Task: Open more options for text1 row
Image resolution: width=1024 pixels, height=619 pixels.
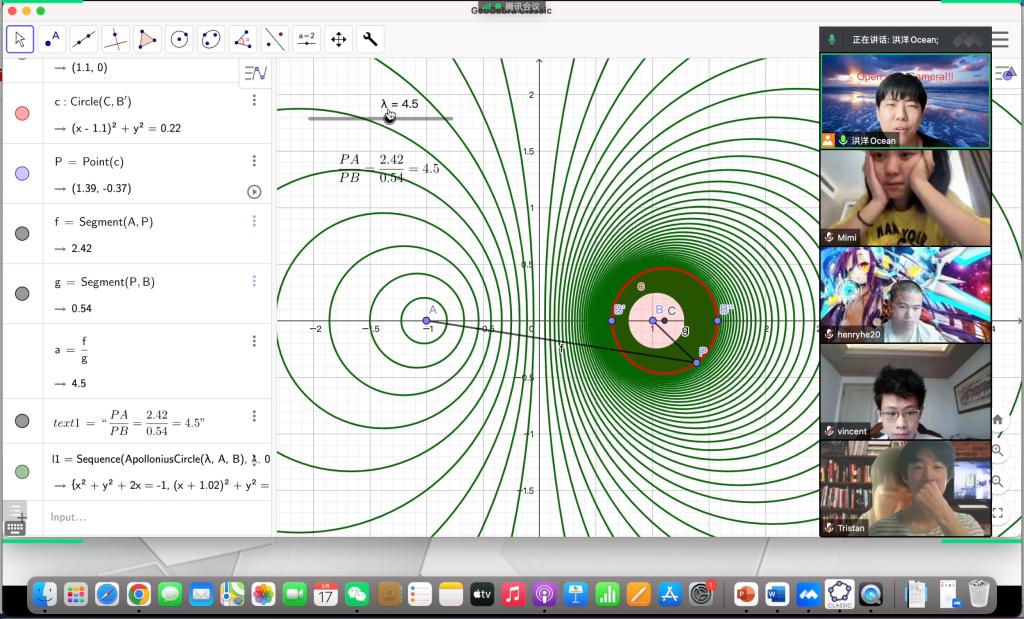Action: (254, 416)
